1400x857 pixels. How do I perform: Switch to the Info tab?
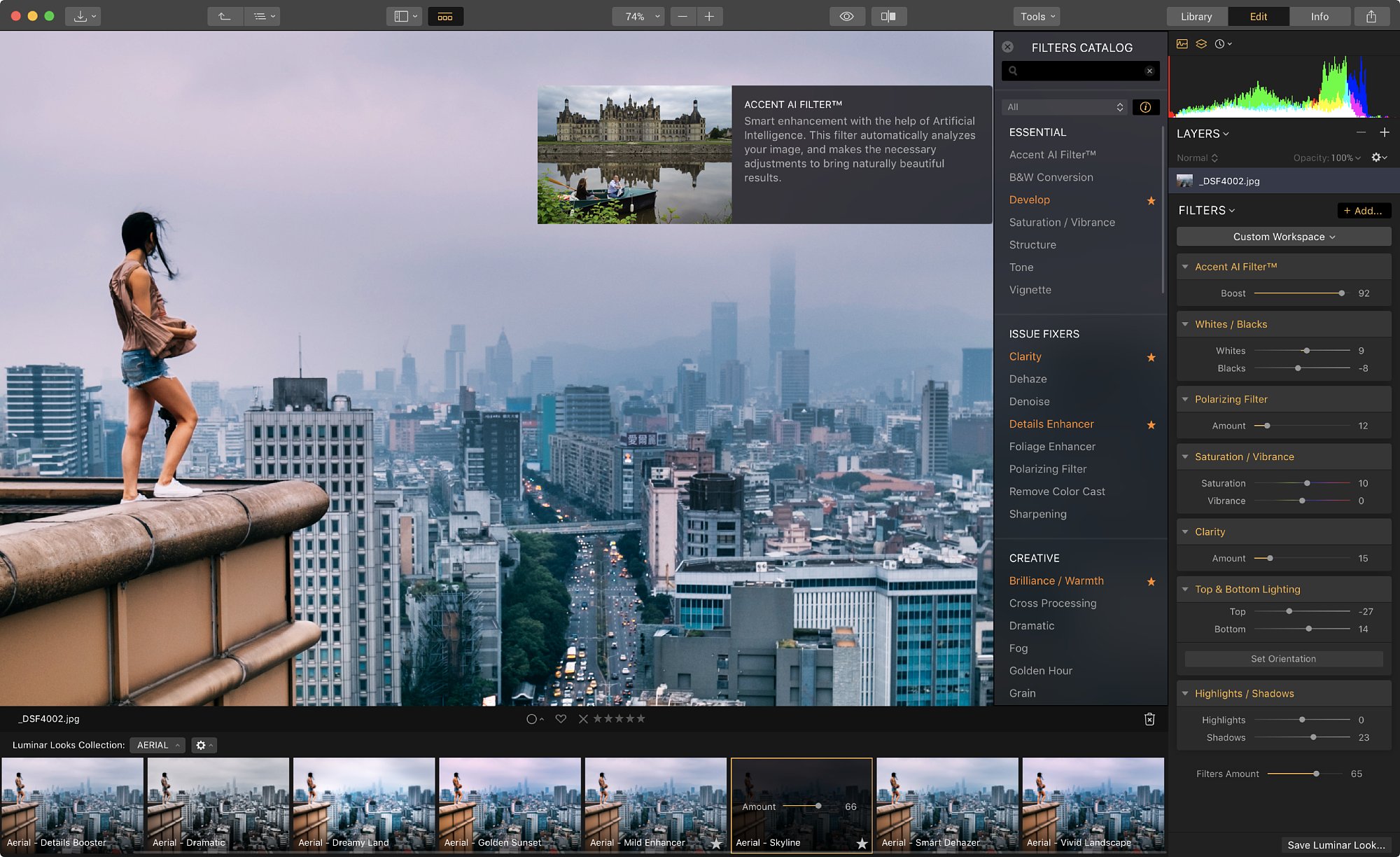1319,16
